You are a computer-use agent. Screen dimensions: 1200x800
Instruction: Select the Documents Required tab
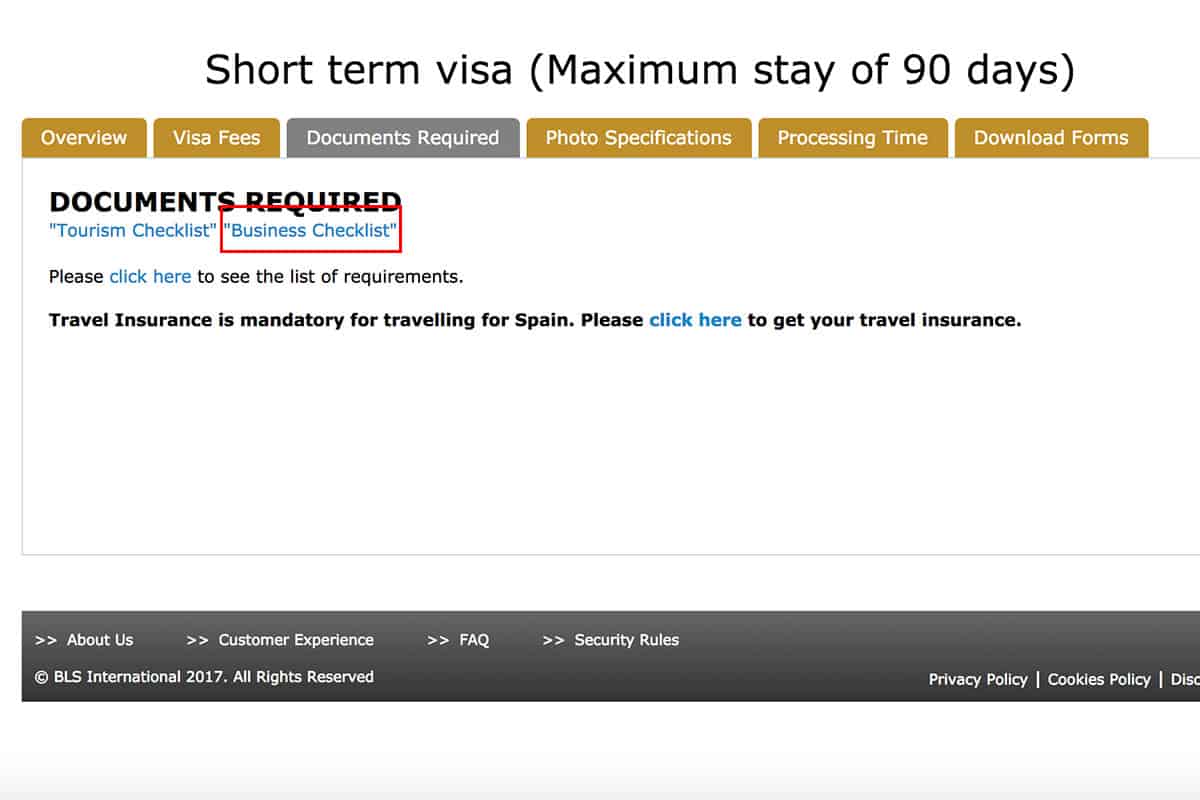pos(402,138)
